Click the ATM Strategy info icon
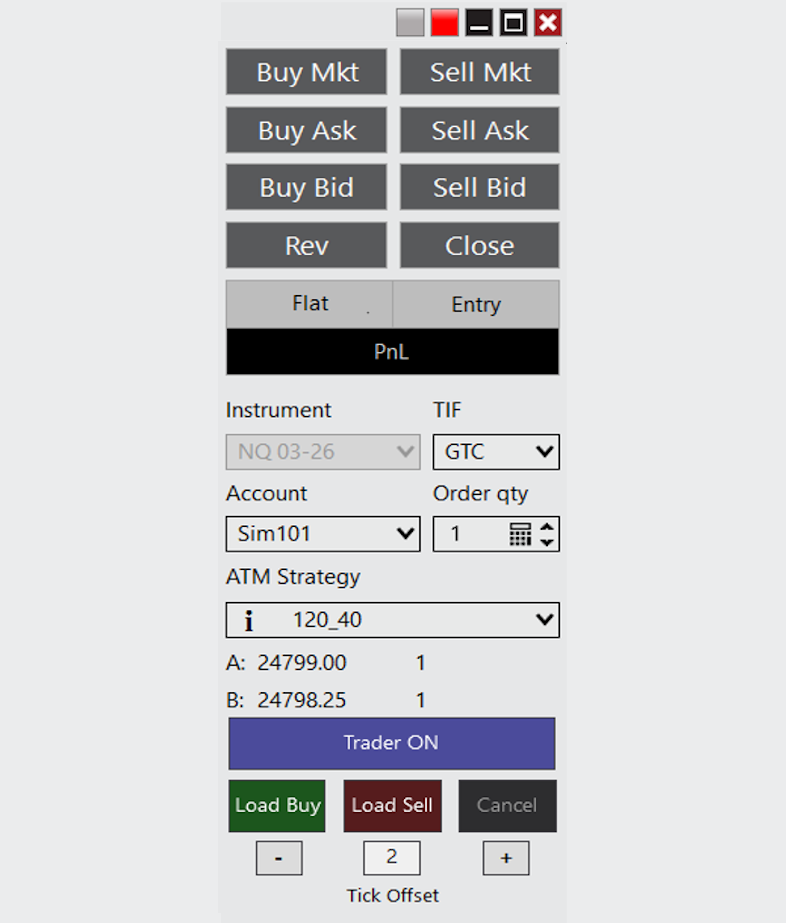 point(249,621)
